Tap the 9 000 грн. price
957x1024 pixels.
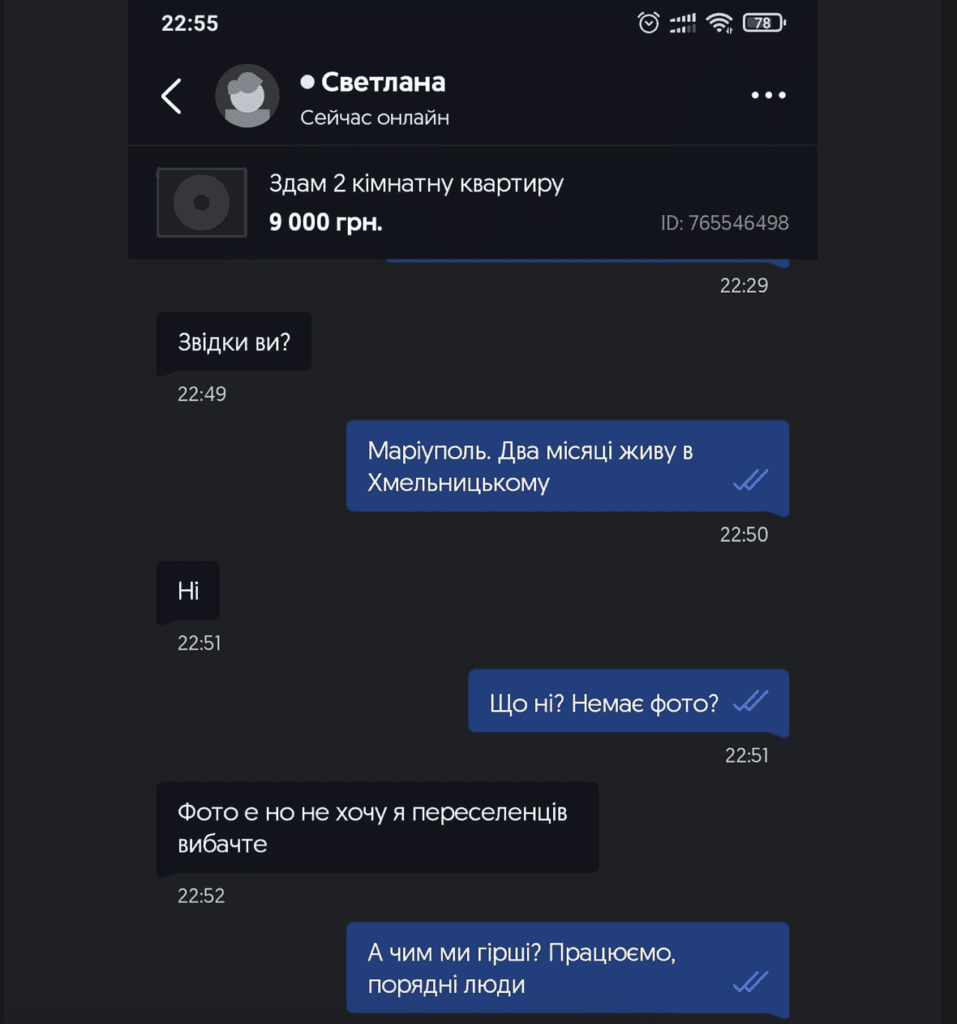tap(325, 222)
